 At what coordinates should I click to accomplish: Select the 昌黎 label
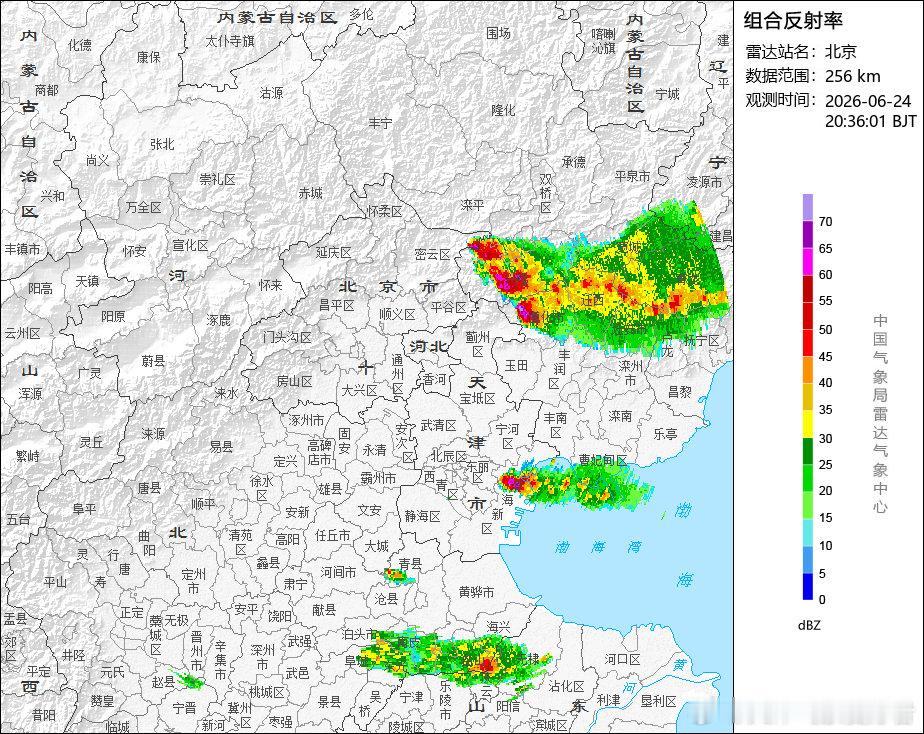pos(679,391)
